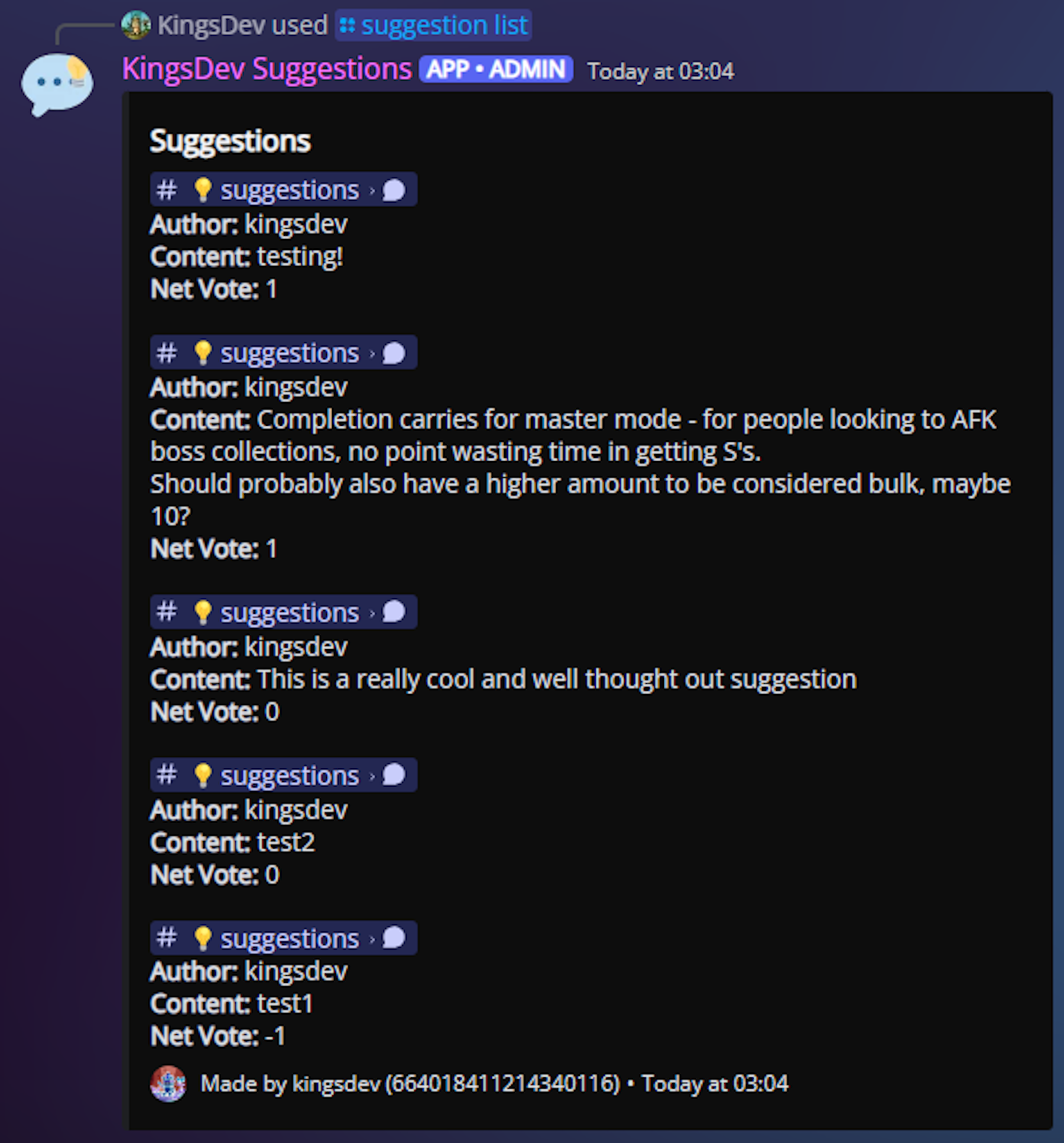The image size is (1064, 1143).
Task: Click thread bubble icon for 'test2' suggestion
Action: (x=394, y=775)
